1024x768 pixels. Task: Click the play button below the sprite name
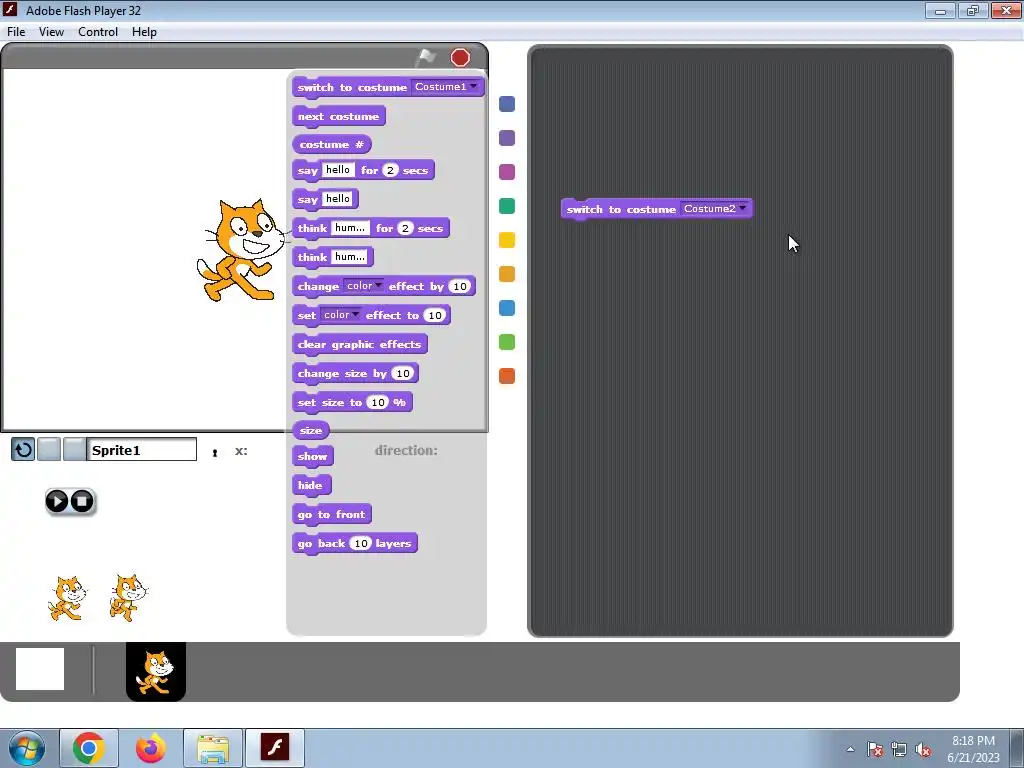(x=57, y=501)
